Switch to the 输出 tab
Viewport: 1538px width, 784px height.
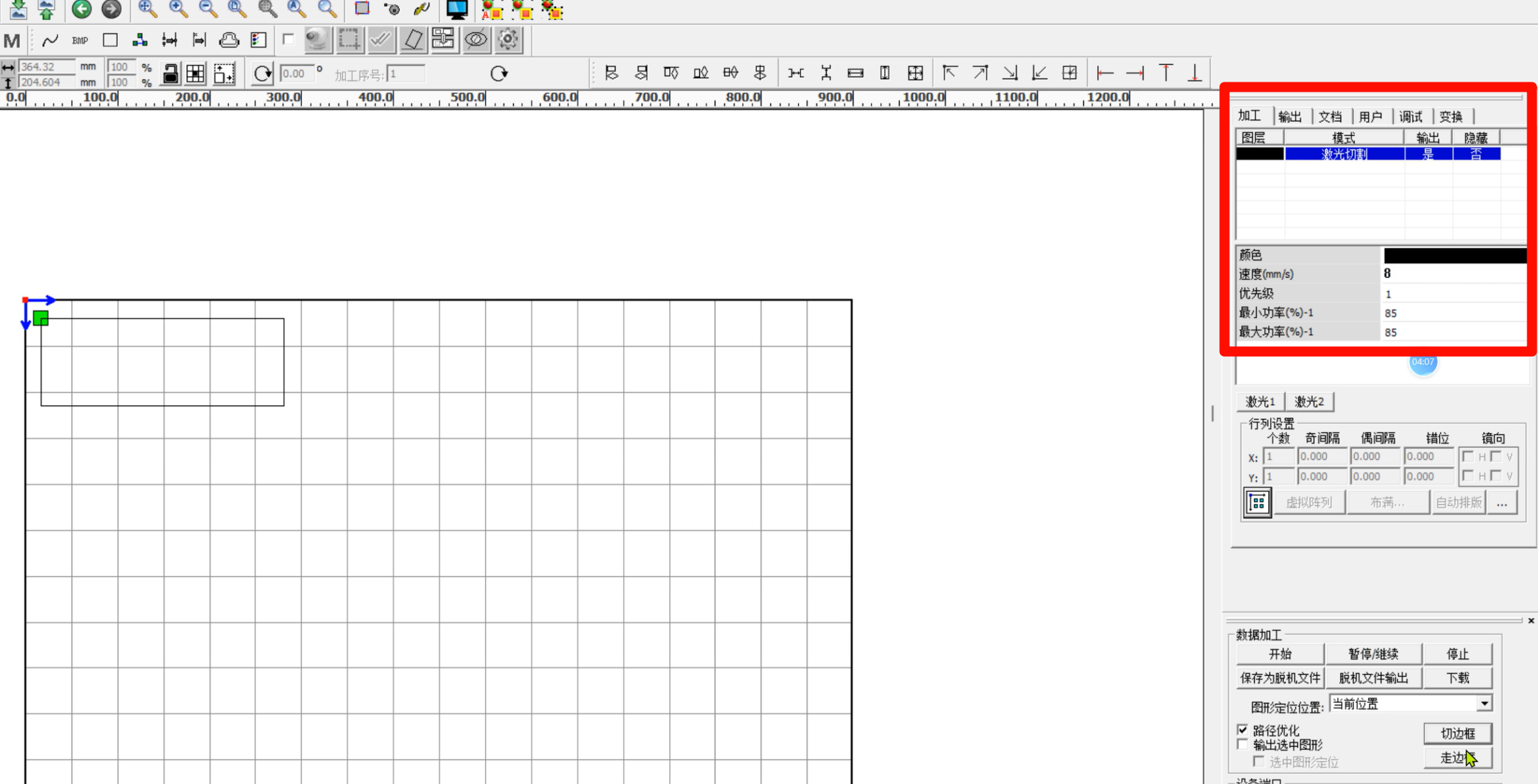click(1289, 117)
